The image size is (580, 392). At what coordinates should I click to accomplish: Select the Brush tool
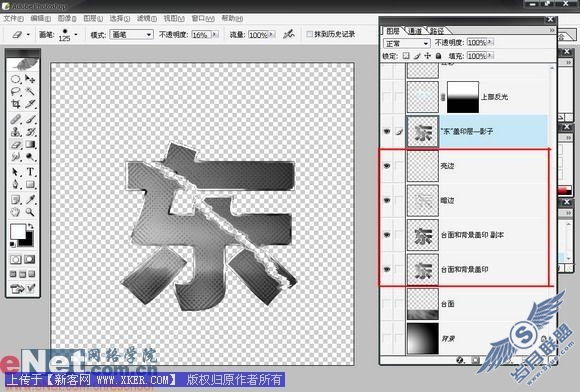[x=30, y=119]
